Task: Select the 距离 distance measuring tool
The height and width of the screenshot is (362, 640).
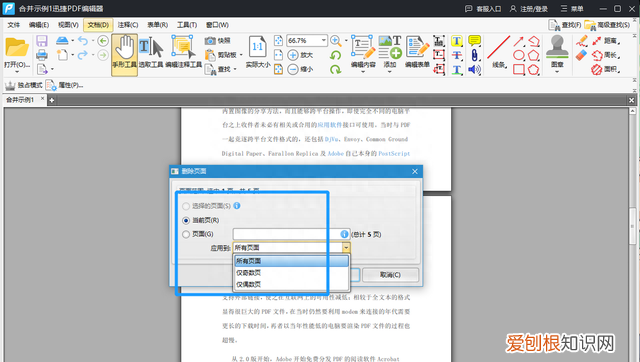Action: (606, 41)
